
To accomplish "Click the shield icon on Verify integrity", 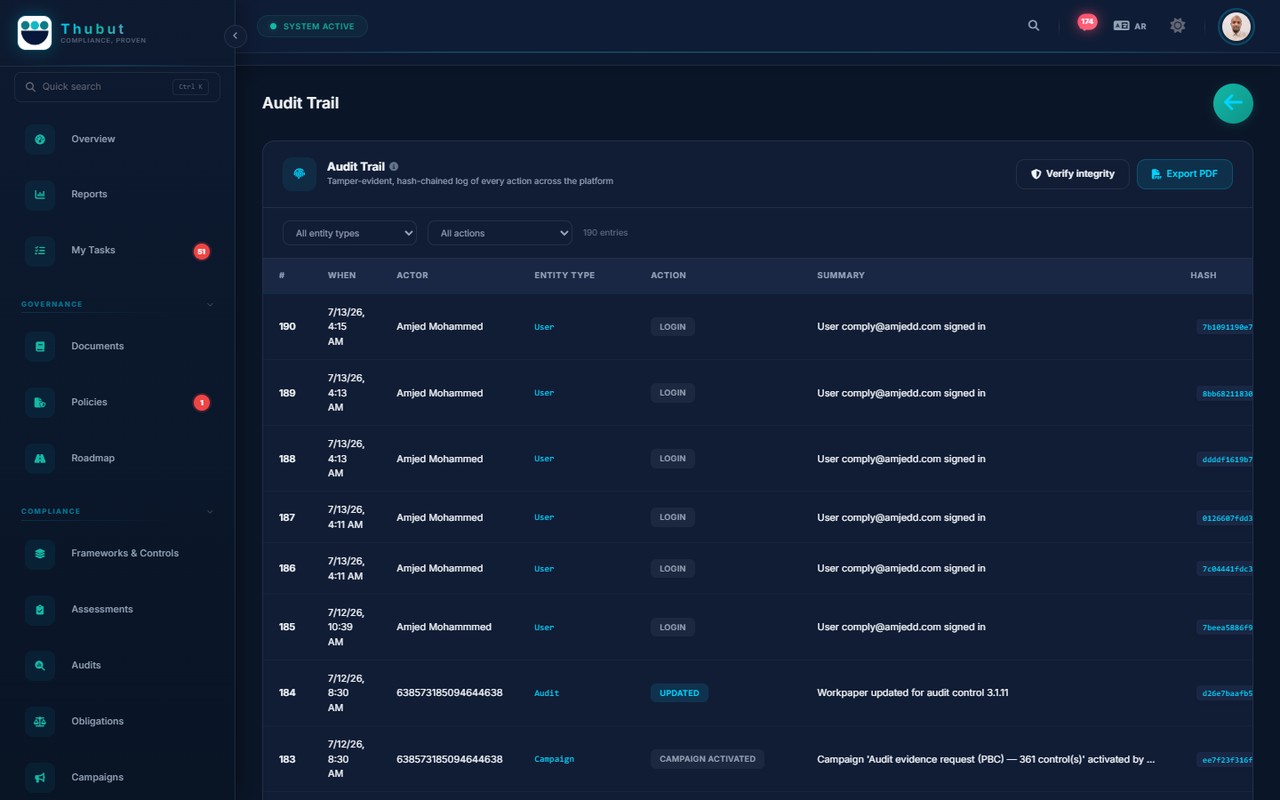I will pos(1036,174).
